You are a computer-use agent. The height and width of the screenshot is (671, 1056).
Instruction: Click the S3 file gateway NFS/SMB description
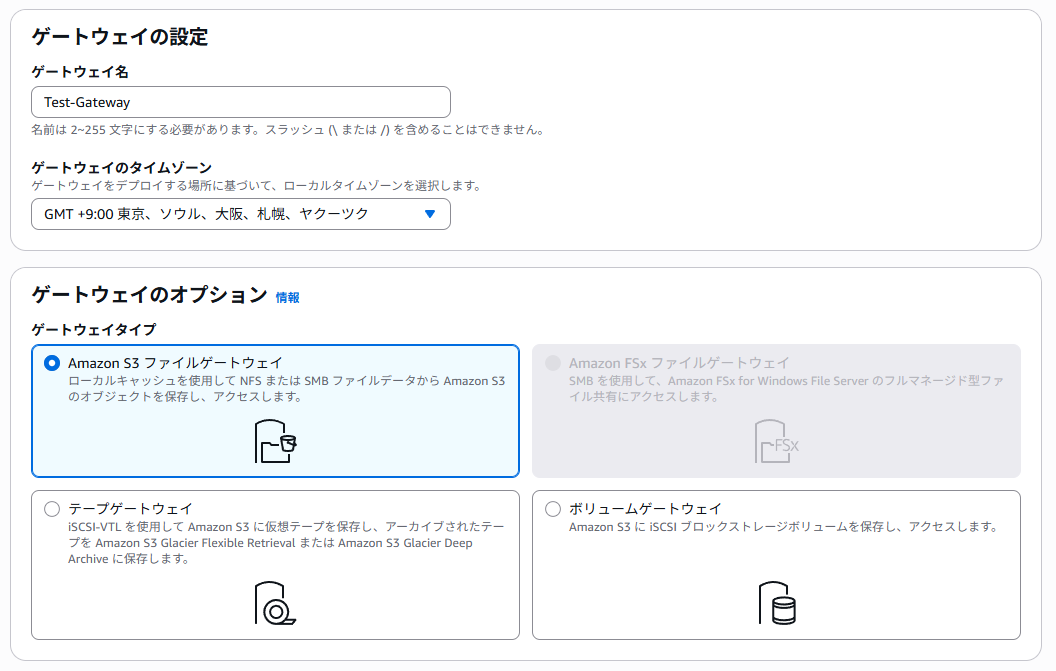(286, 389)
